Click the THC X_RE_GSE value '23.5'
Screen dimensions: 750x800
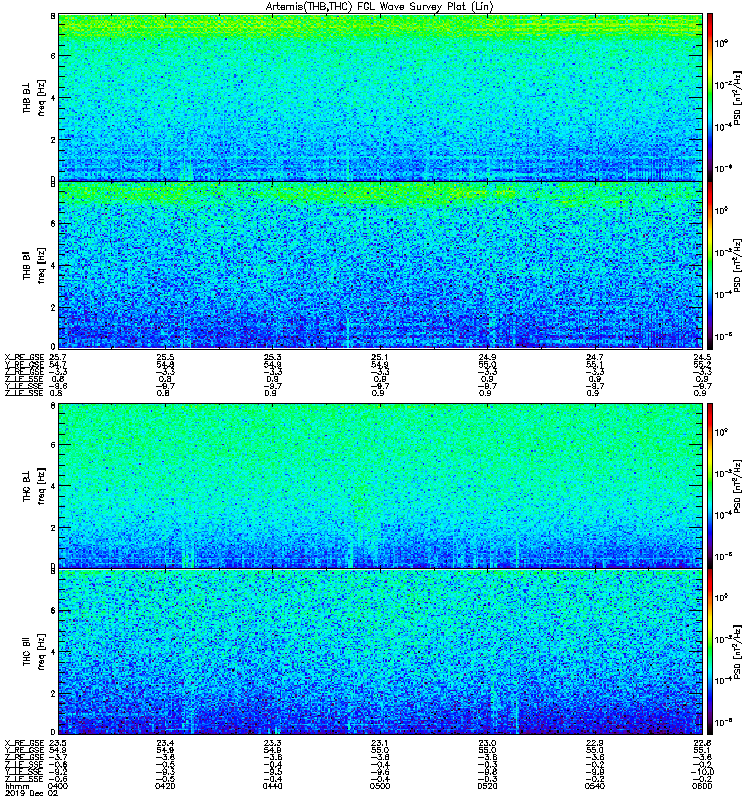(x=58, y=743)
